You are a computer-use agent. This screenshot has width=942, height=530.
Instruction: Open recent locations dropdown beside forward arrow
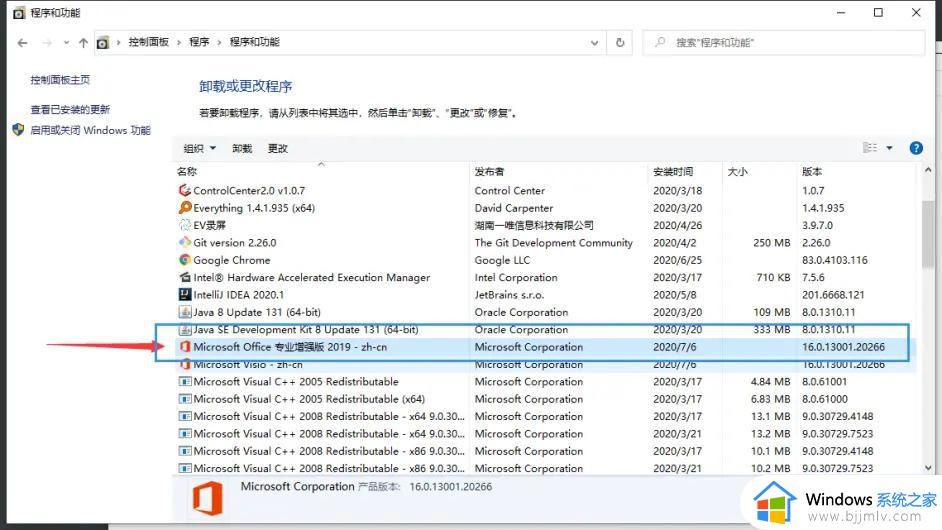66,43
